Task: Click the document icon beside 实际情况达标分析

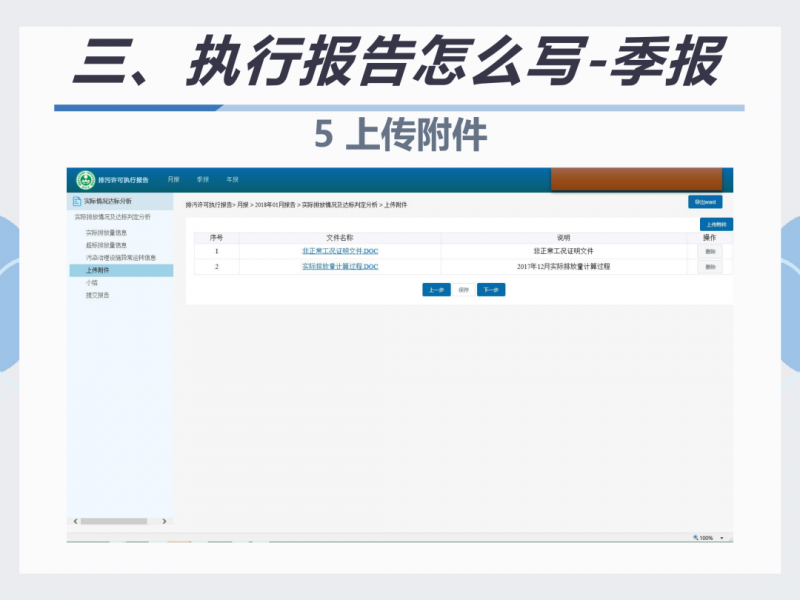Action: click(x=77, y=202)
